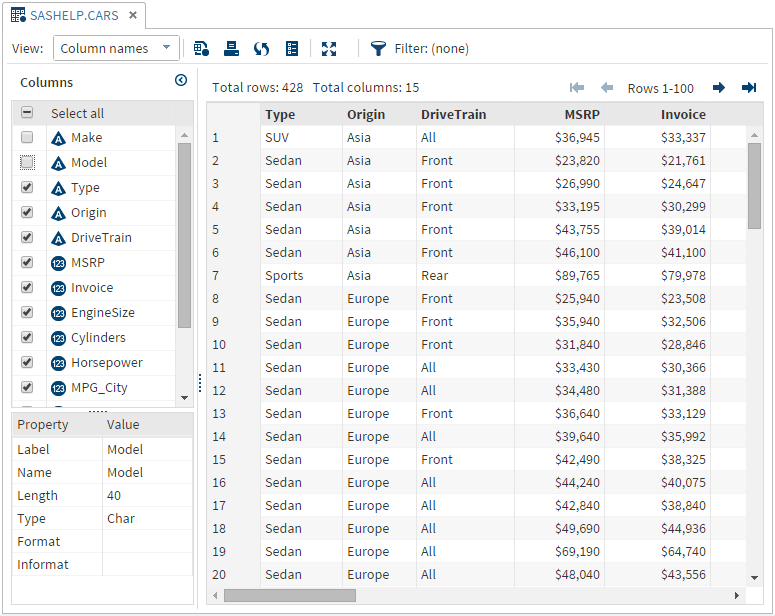
Task: Go to next page of rows
Action: click(x=718, y=88)
